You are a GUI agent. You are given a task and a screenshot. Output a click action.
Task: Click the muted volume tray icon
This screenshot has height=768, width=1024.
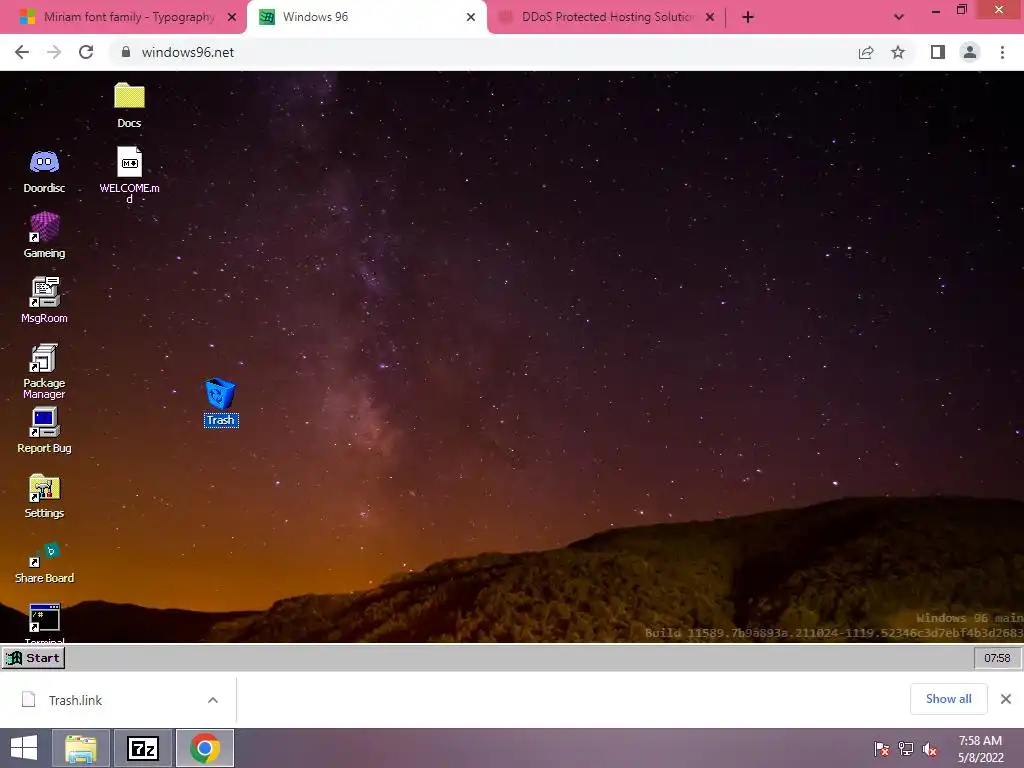(x=930, y=749)
